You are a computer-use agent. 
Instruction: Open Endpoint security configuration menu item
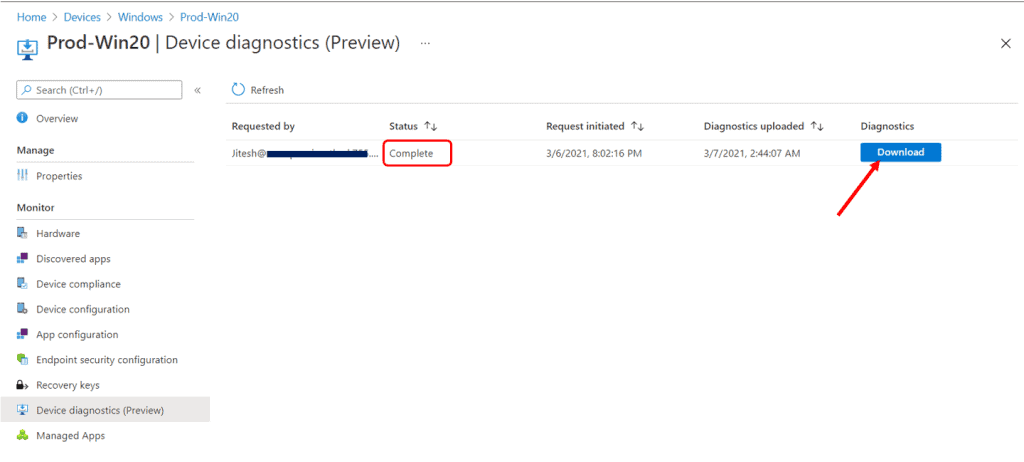(x=105, y=359)
